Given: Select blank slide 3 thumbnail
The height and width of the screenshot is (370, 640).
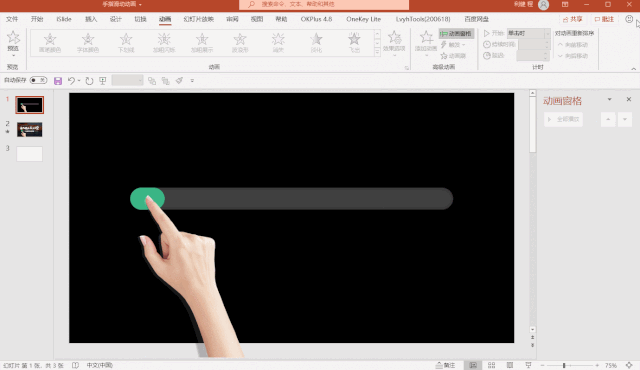Looking at the screenshot, I should (x=29, y=154).
